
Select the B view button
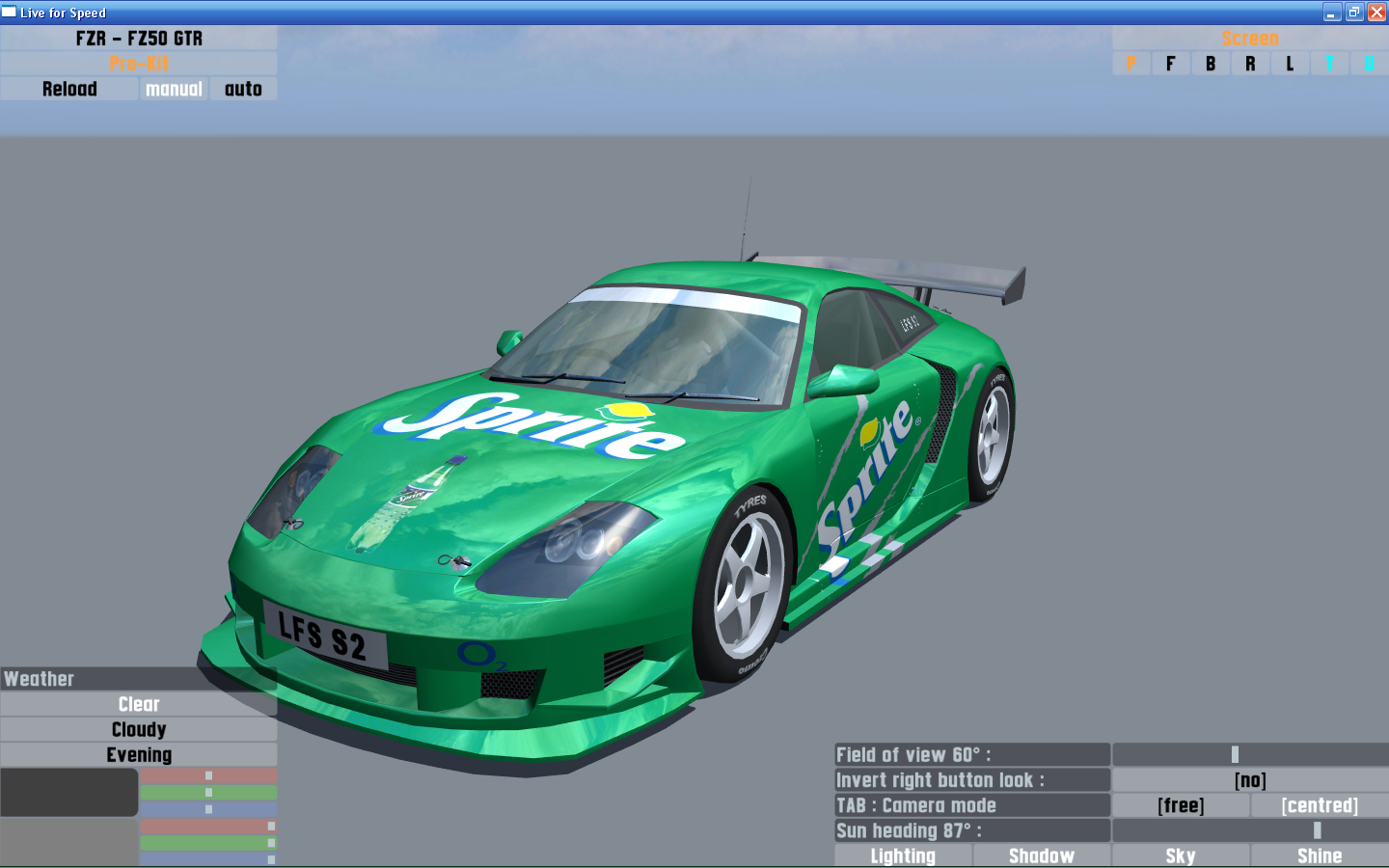point(1211,64)
